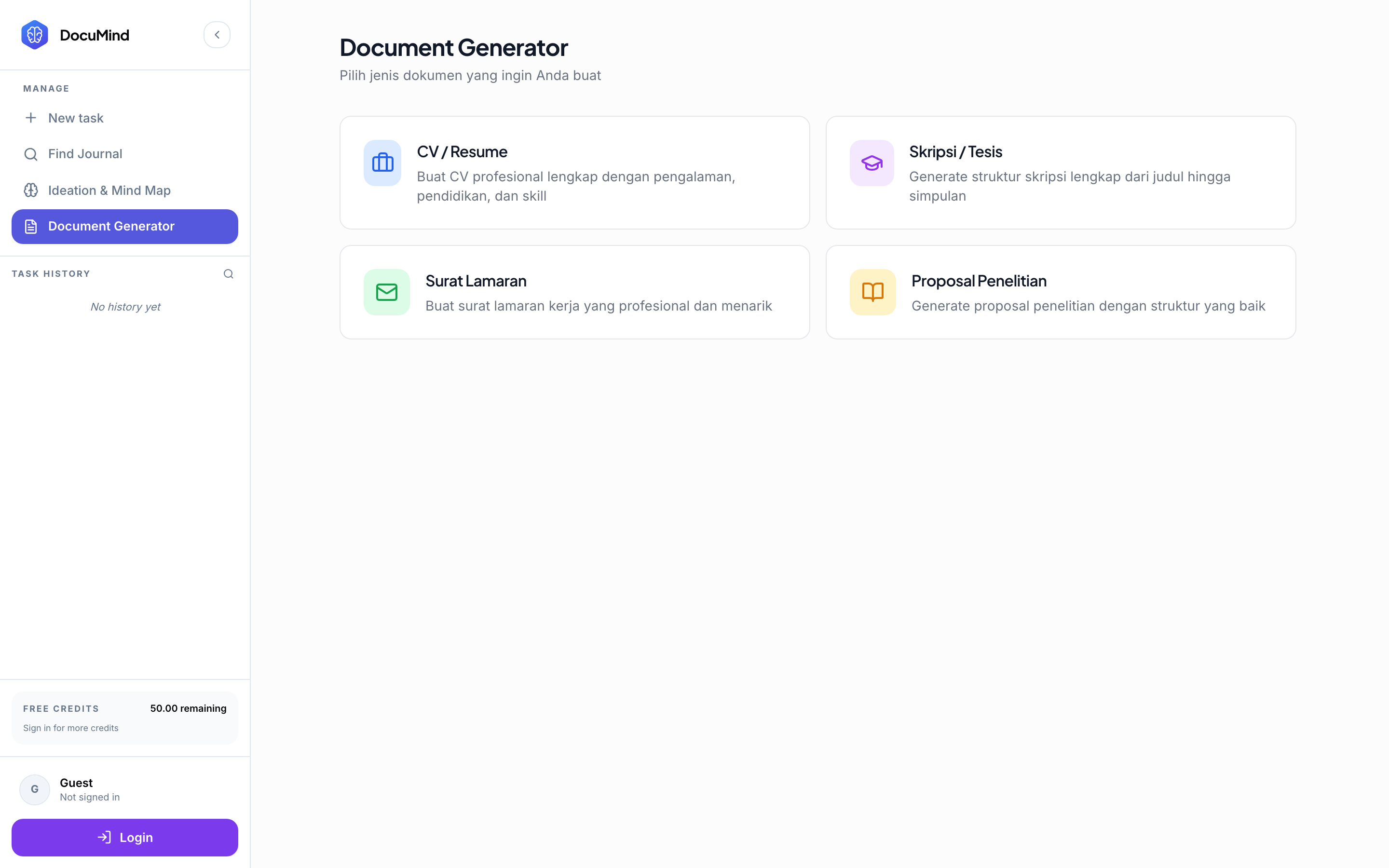Choose the Proposal Penelitian title

pos(979,281)
